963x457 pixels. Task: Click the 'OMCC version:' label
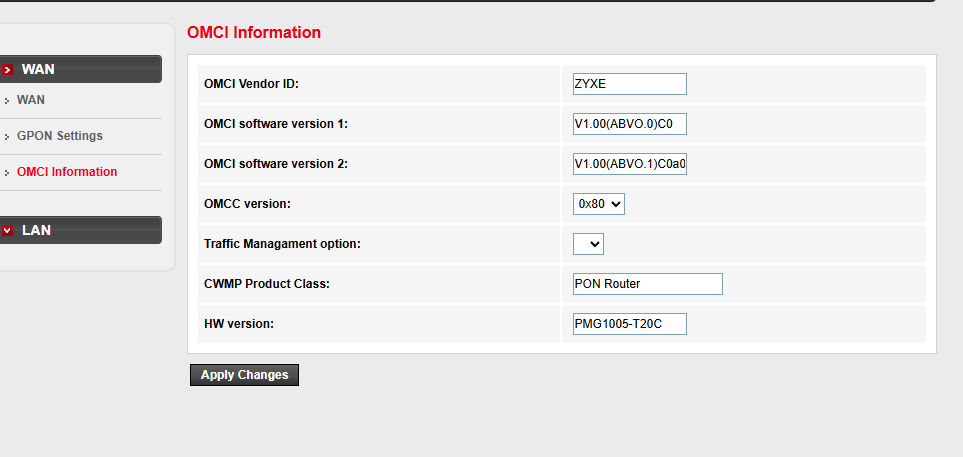point(247,204)
